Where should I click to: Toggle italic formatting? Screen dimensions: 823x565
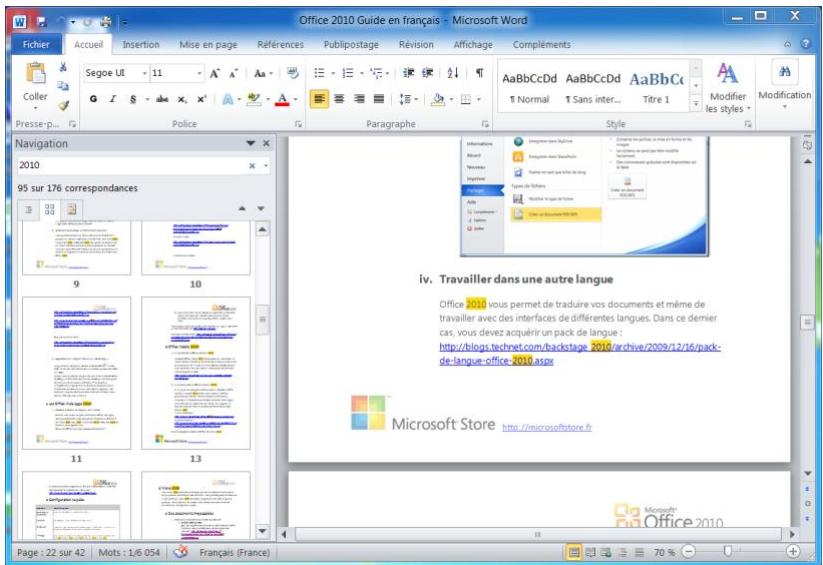113,99
